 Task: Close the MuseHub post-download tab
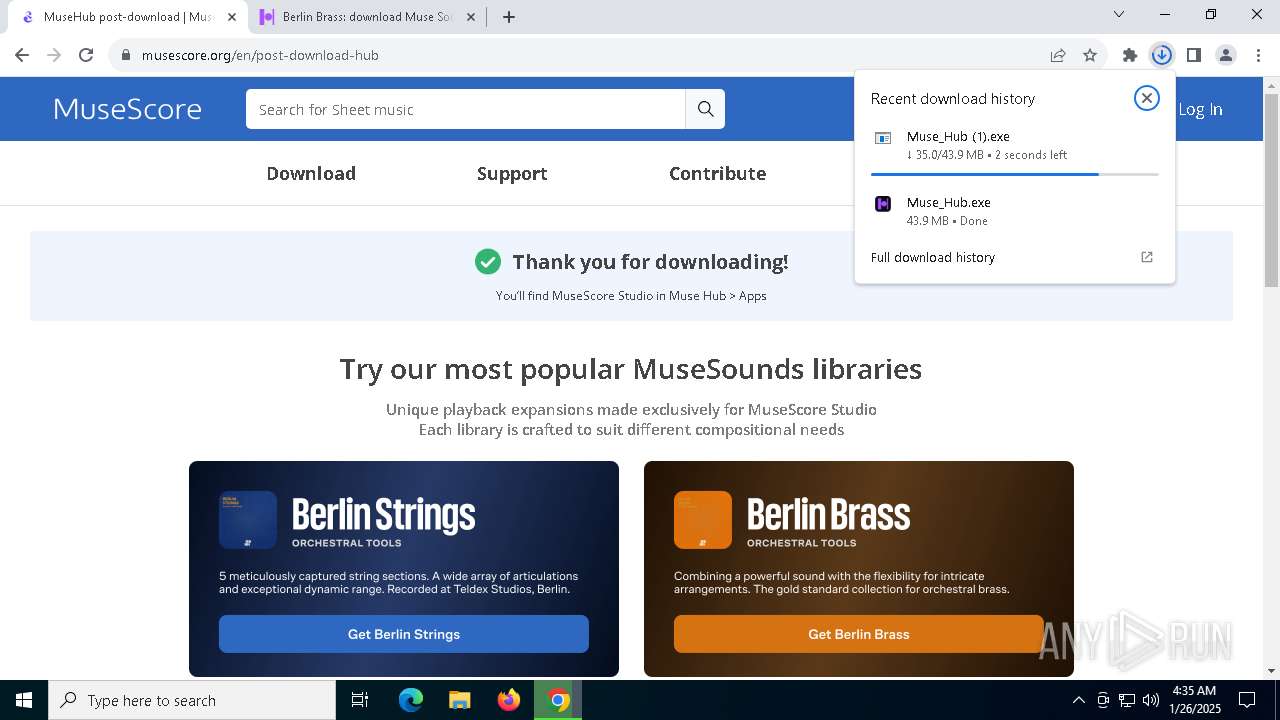coord(231,17)
